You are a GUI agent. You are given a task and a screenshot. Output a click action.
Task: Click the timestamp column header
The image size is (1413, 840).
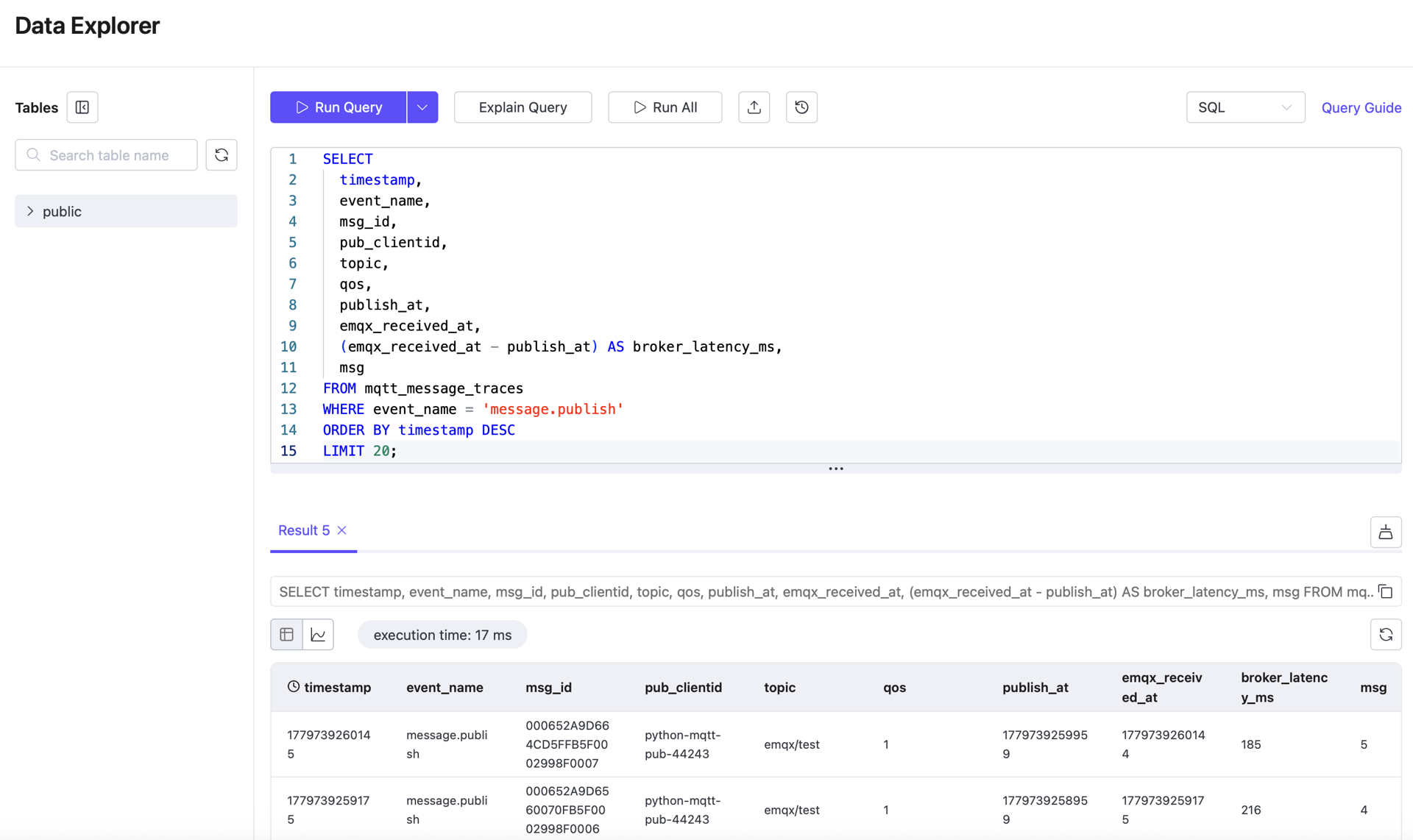point(329,687)
